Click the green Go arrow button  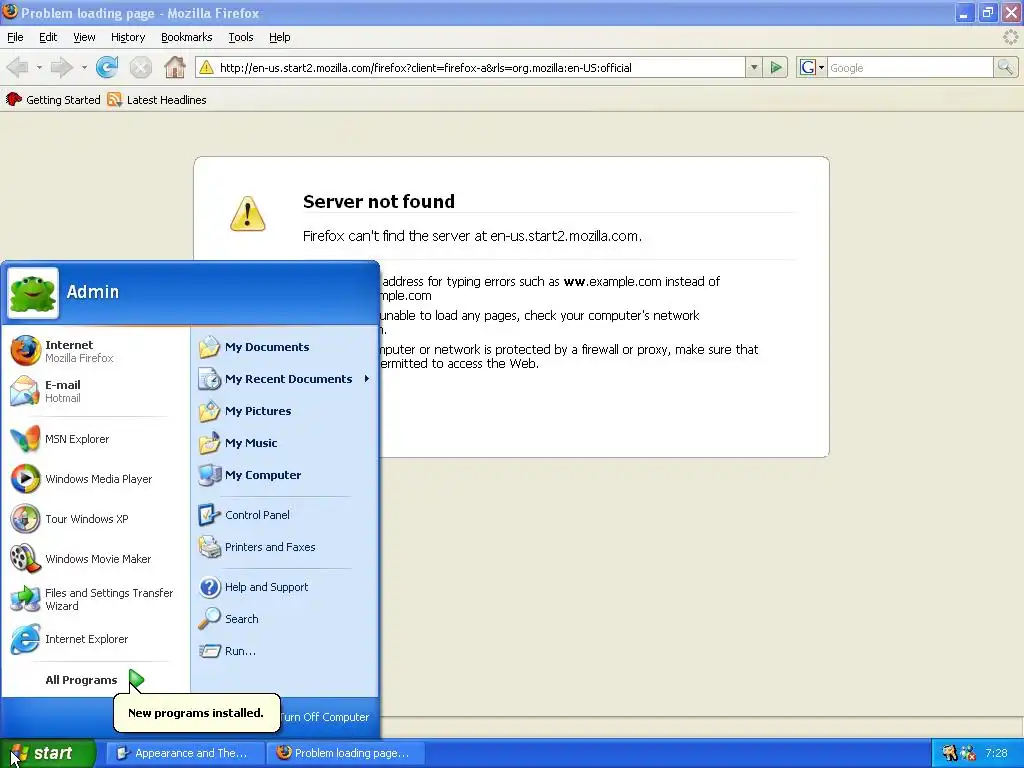pos(776,67)
